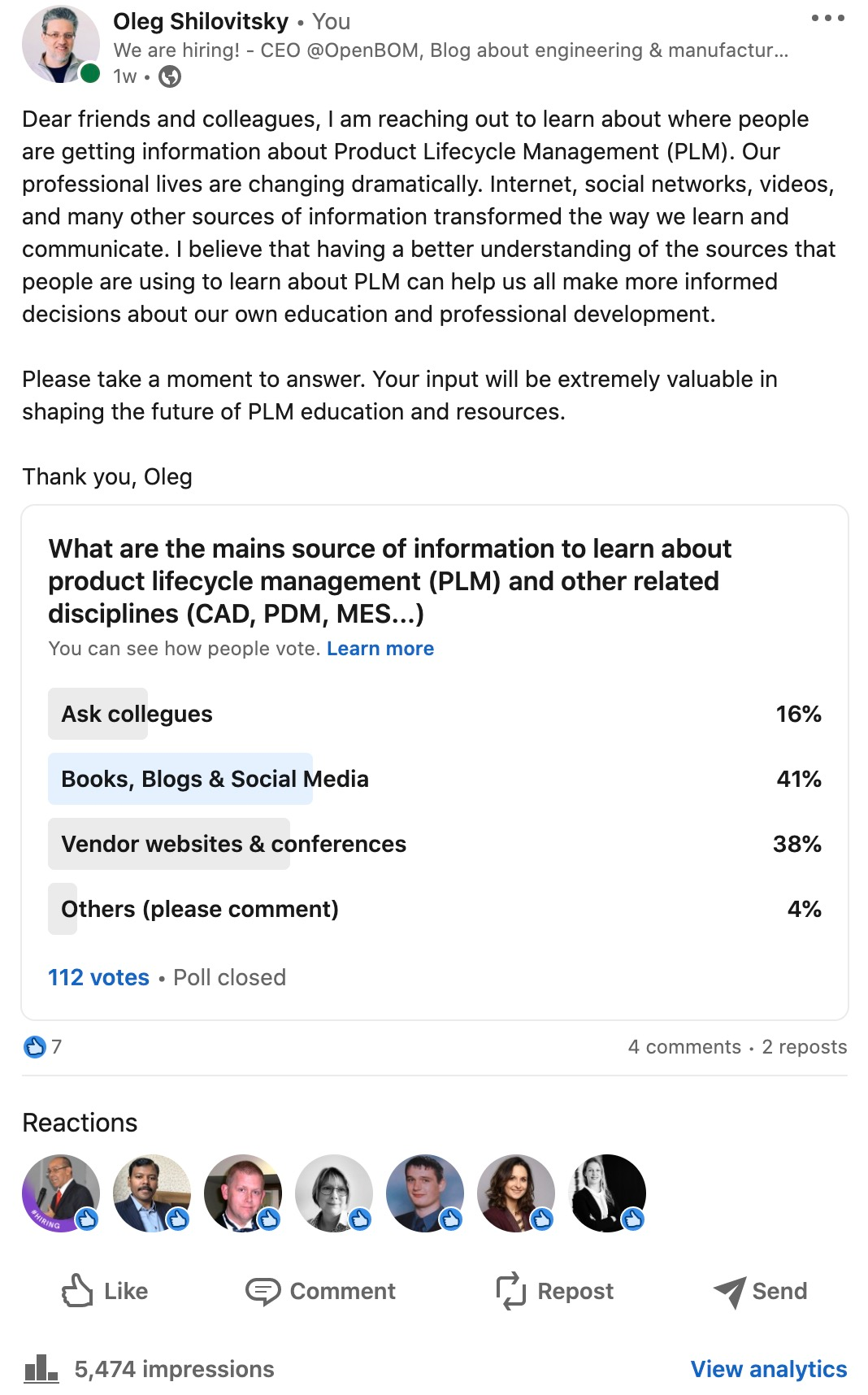Screen dimensions: 868x1395
Task: Expand the 4 comments section
Action: pos(684,1047)
